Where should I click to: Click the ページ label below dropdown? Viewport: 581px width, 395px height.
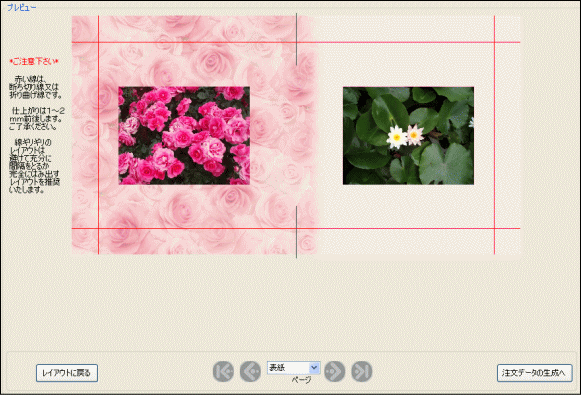pos(301,380)
